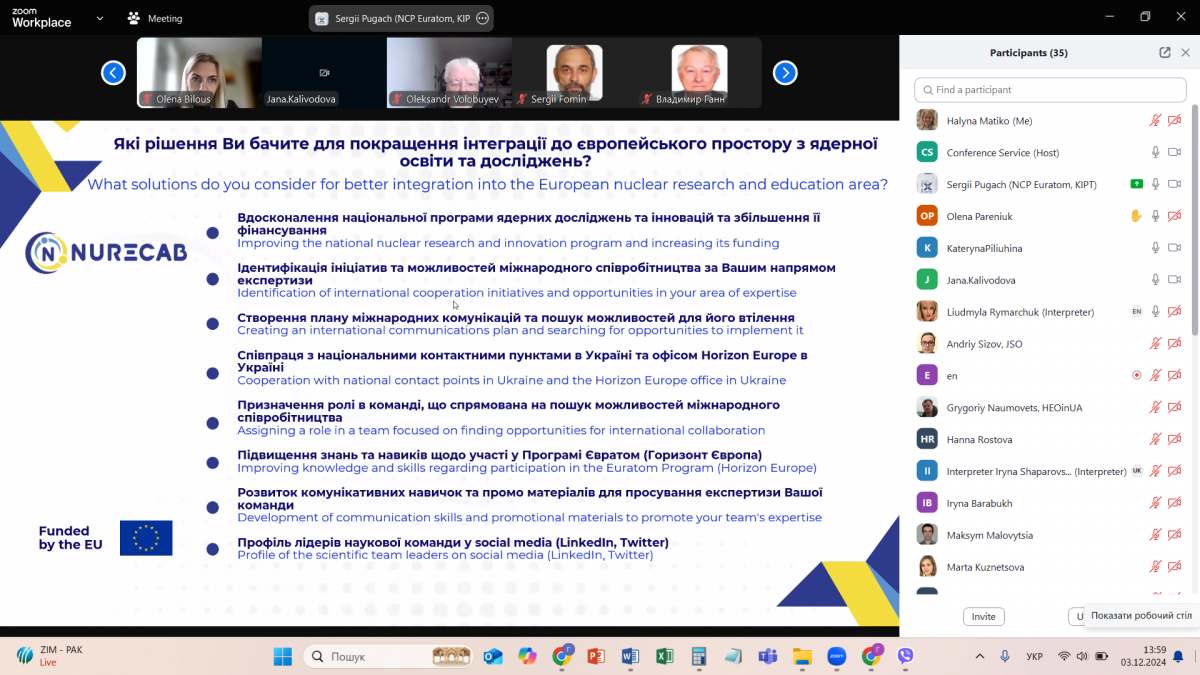Toggle mute status for Hanna Rostova
Screen dimensions: 1200x675
point(1155,439)
